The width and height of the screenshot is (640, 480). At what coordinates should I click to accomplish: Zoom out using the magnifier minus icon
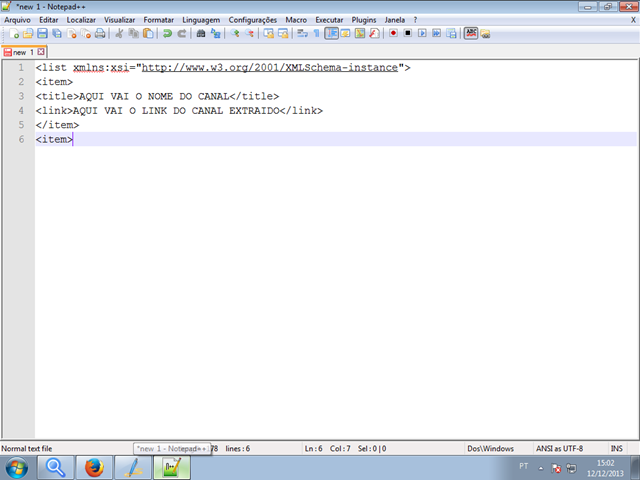[249, 33]
